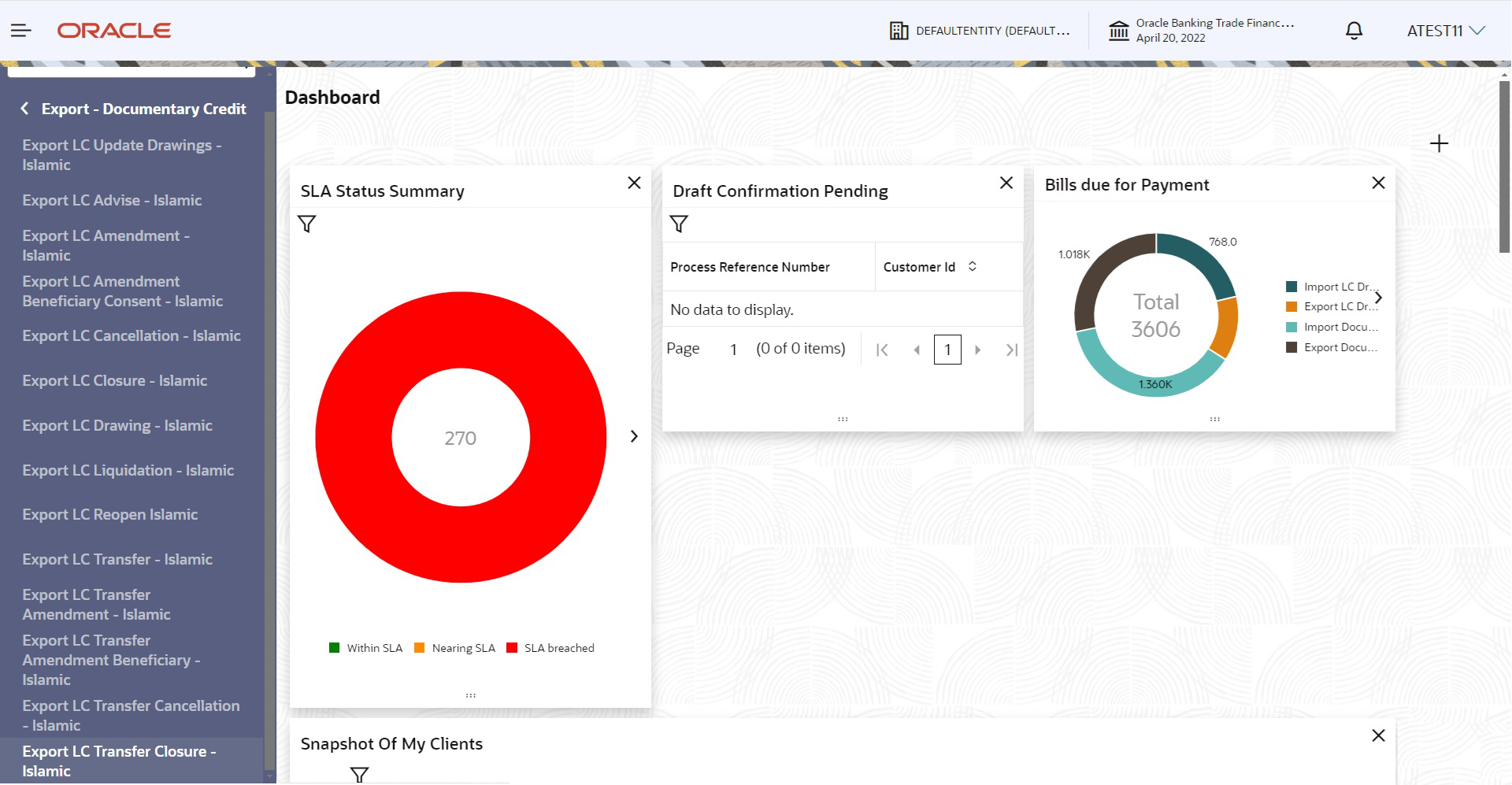Show next SLA Status Summary chart

(634, 436)
